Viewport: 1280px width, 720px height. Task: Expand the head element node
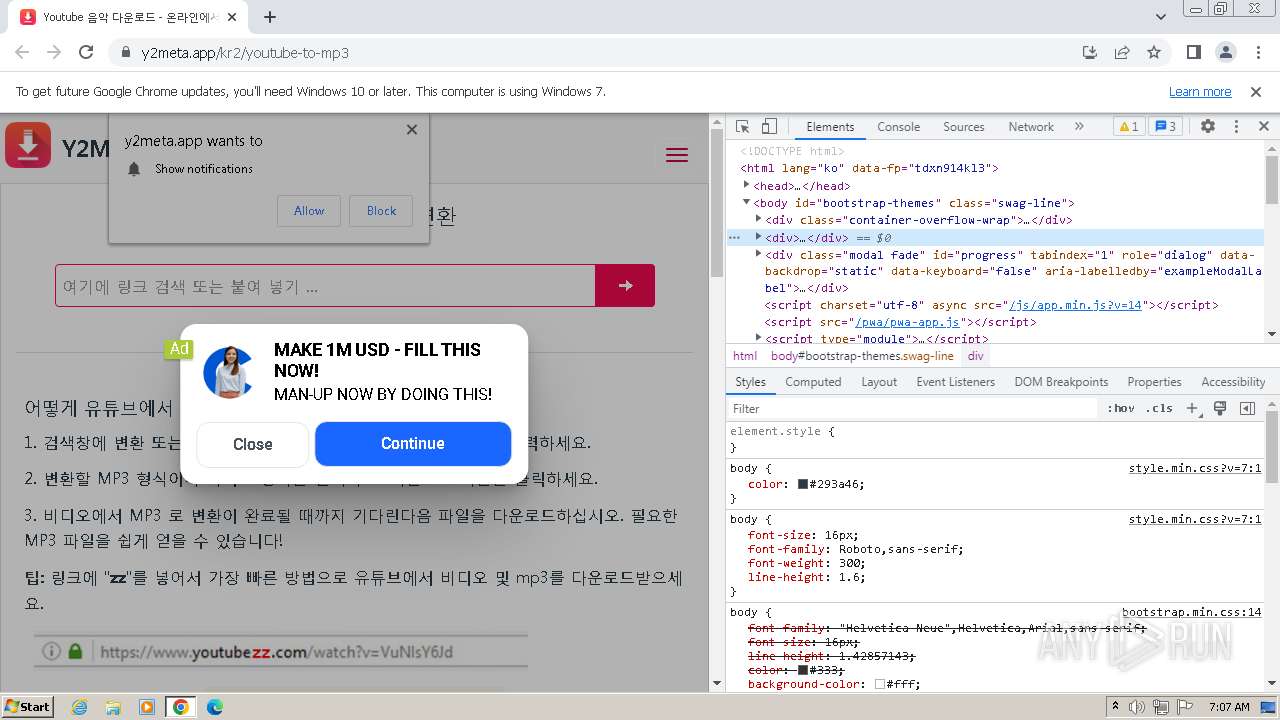coord(746,185)
